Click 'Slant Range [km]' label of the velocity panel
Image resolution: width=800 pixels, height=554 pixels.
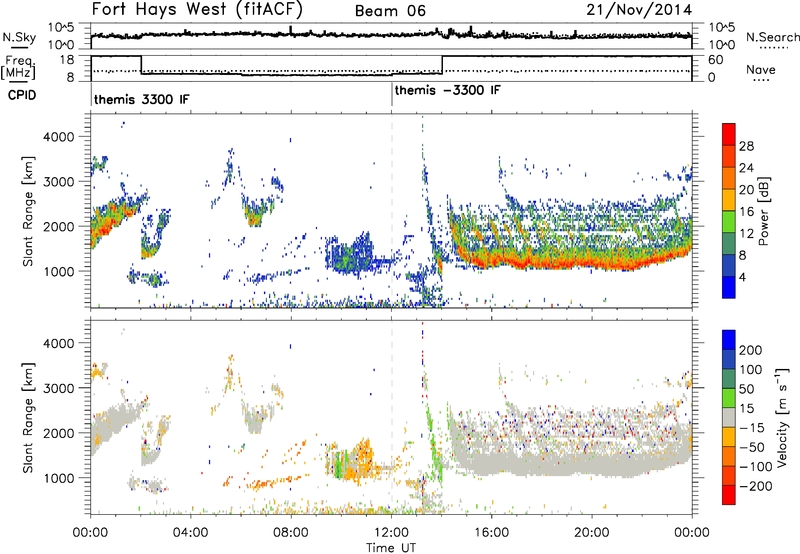[x=28, y=417]
